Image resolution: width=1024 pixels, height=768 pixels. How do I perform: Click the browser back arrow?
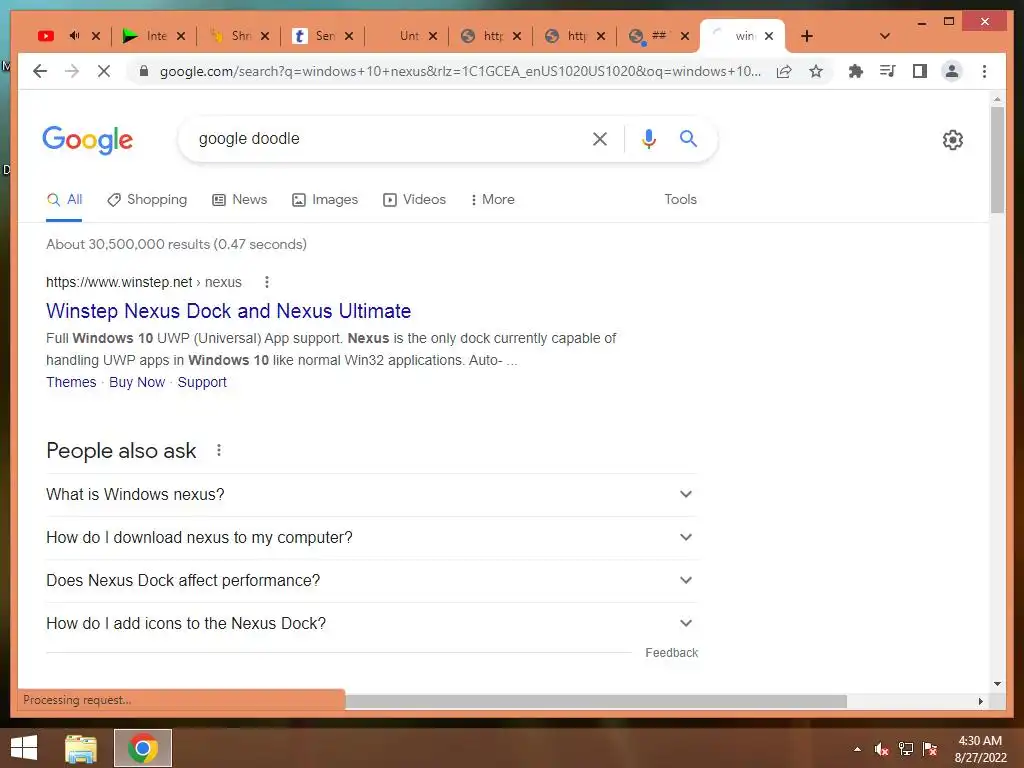(40, 71)
